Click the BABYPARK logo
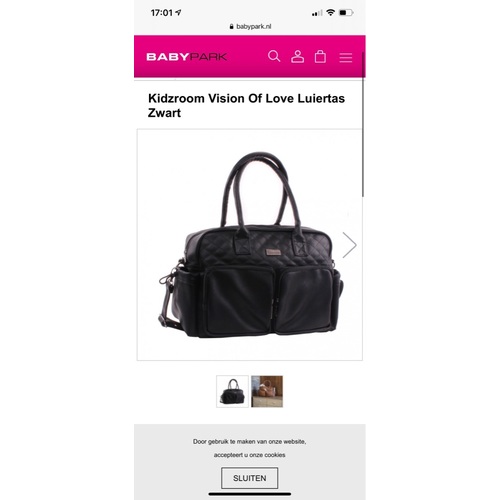 pos(187,57)
